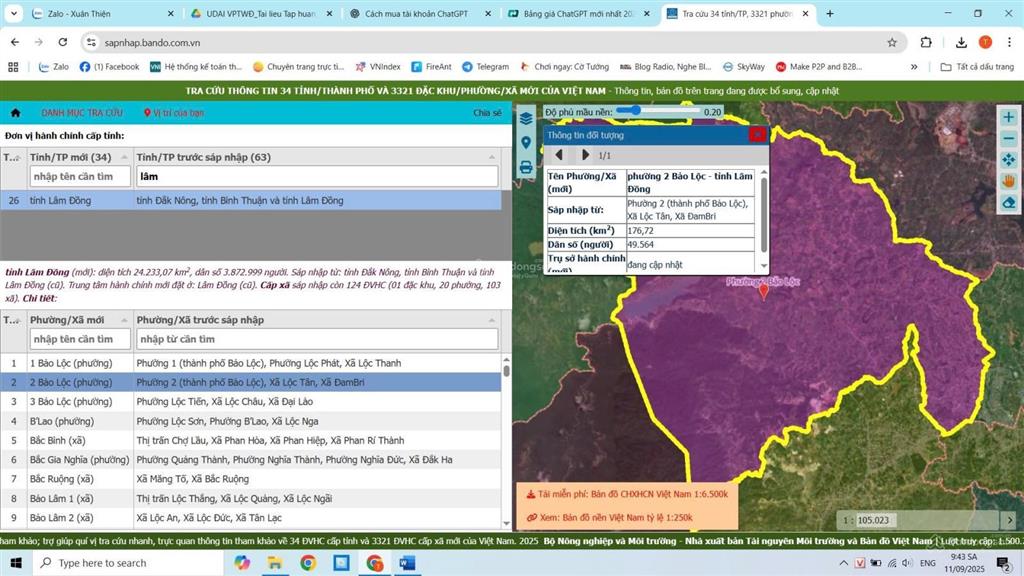Switch to the Zalo - Xuân Thiện tab
Viewport: 1024px width, 576px height.
[x=104, y=13]
